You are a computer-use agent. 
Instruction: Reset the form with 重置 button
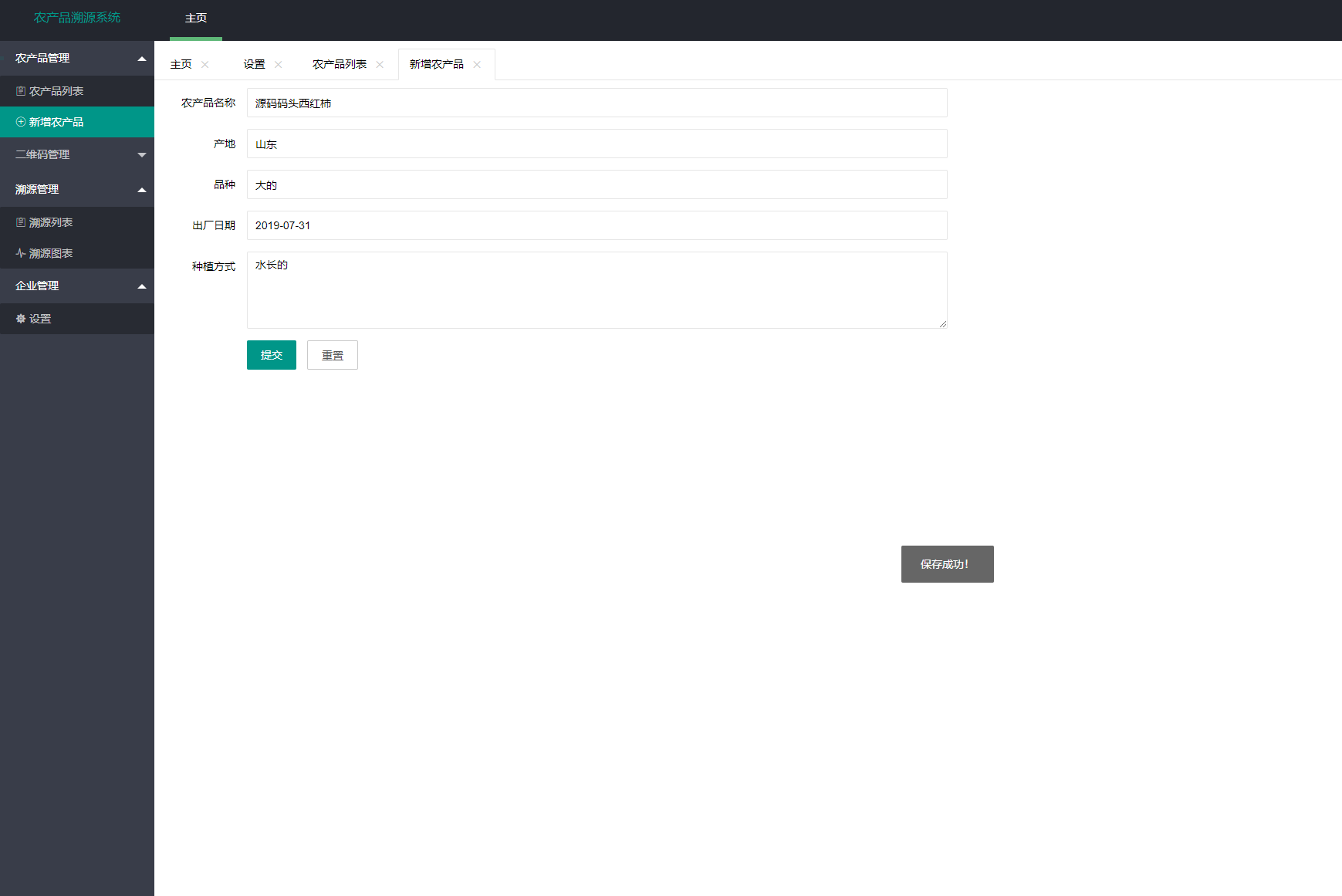tap(333, 355)
